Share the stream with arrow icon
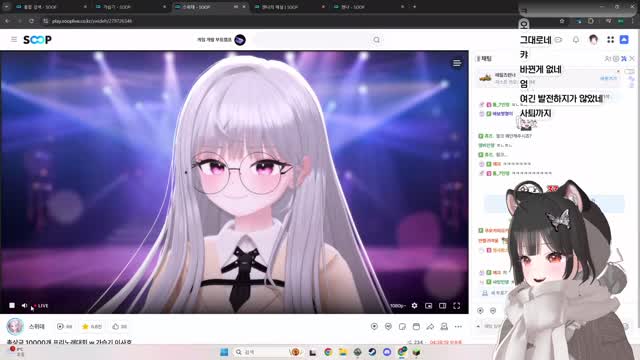The image size is (640, 360). [x=430, y=327]
